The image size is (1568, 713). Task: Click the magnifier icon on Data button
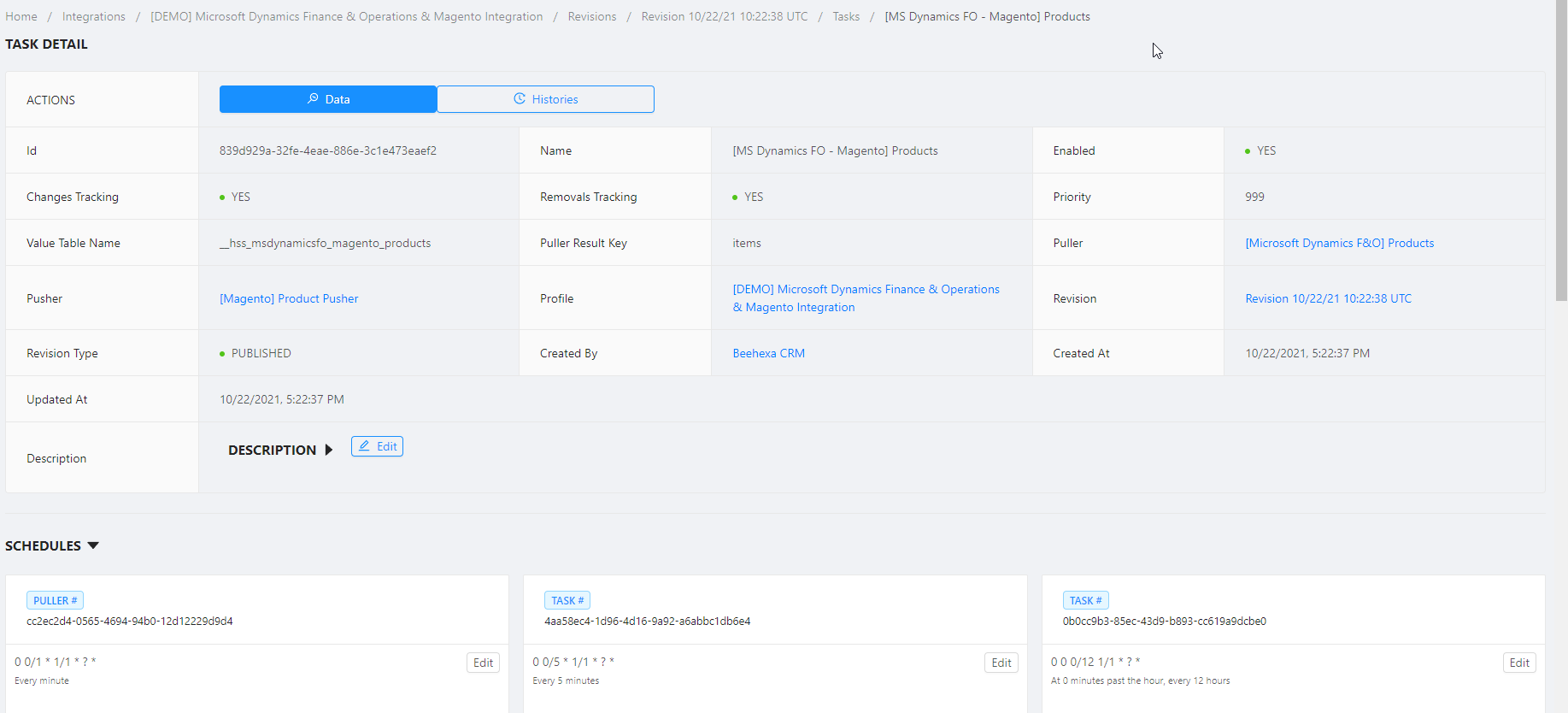coord(313,99)
